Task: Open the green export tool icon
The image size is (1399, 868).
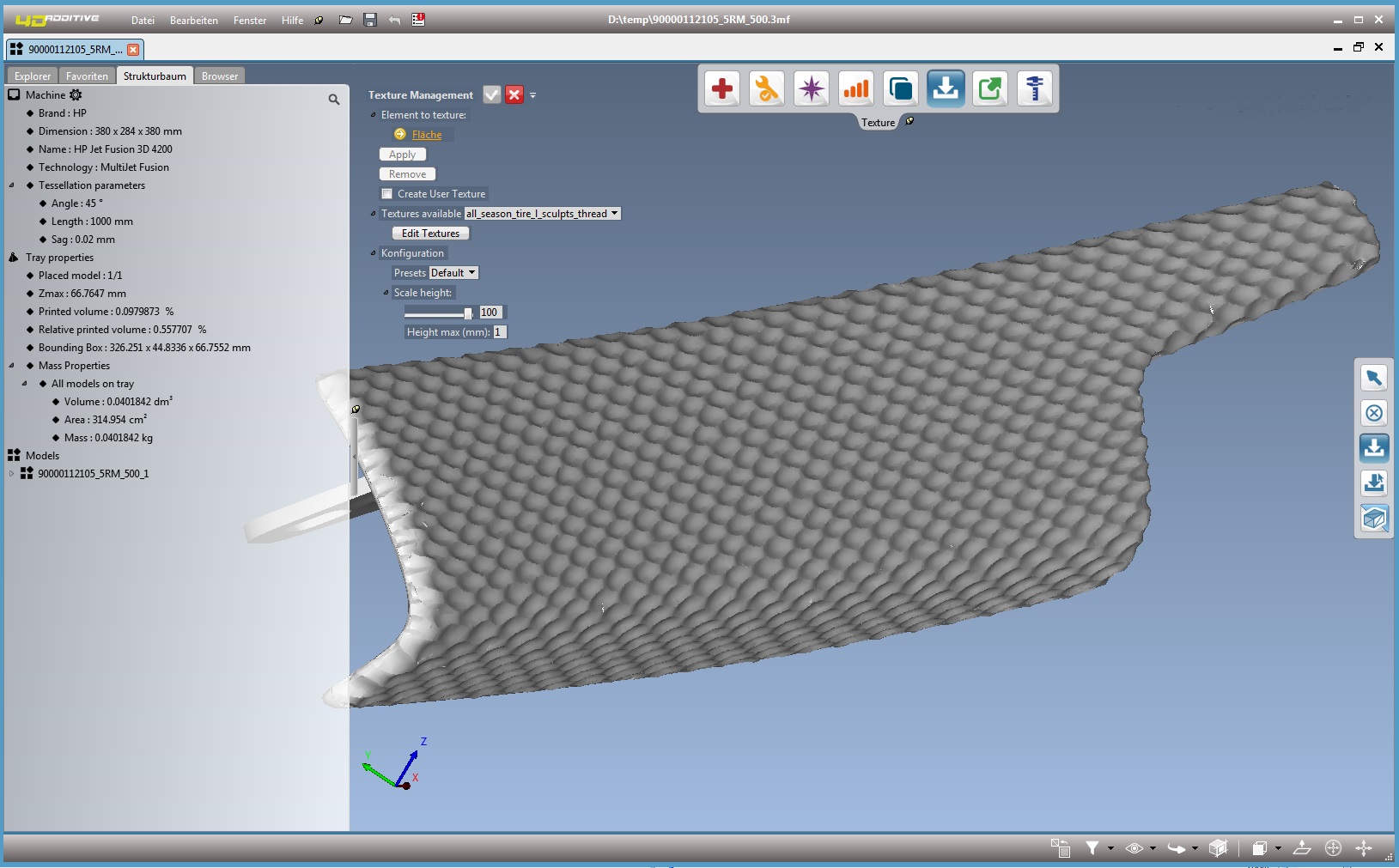Action: 990,88
